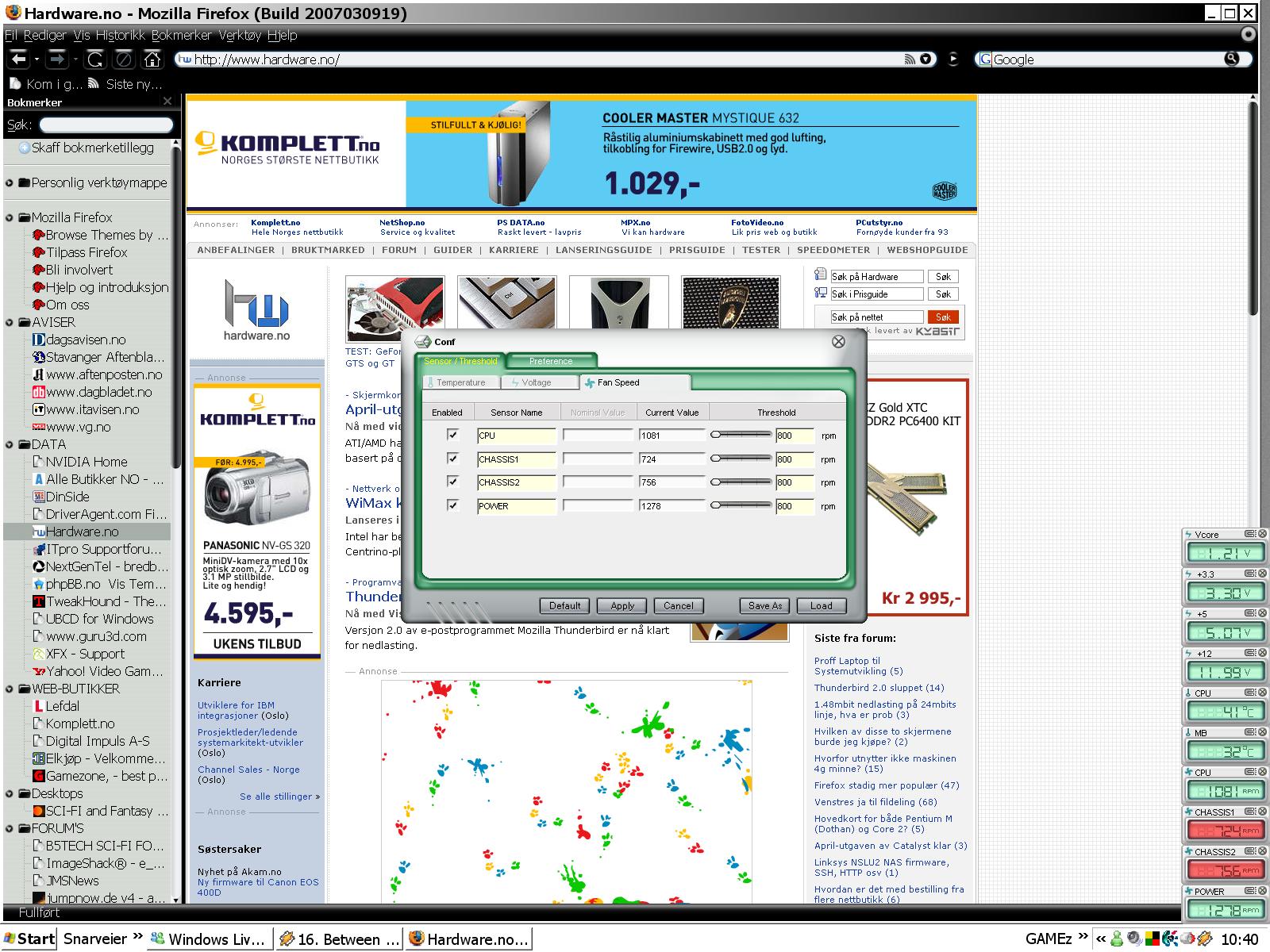Screen dimensions: 1270x952
Task: Click the Save As button
Action: 765,605
